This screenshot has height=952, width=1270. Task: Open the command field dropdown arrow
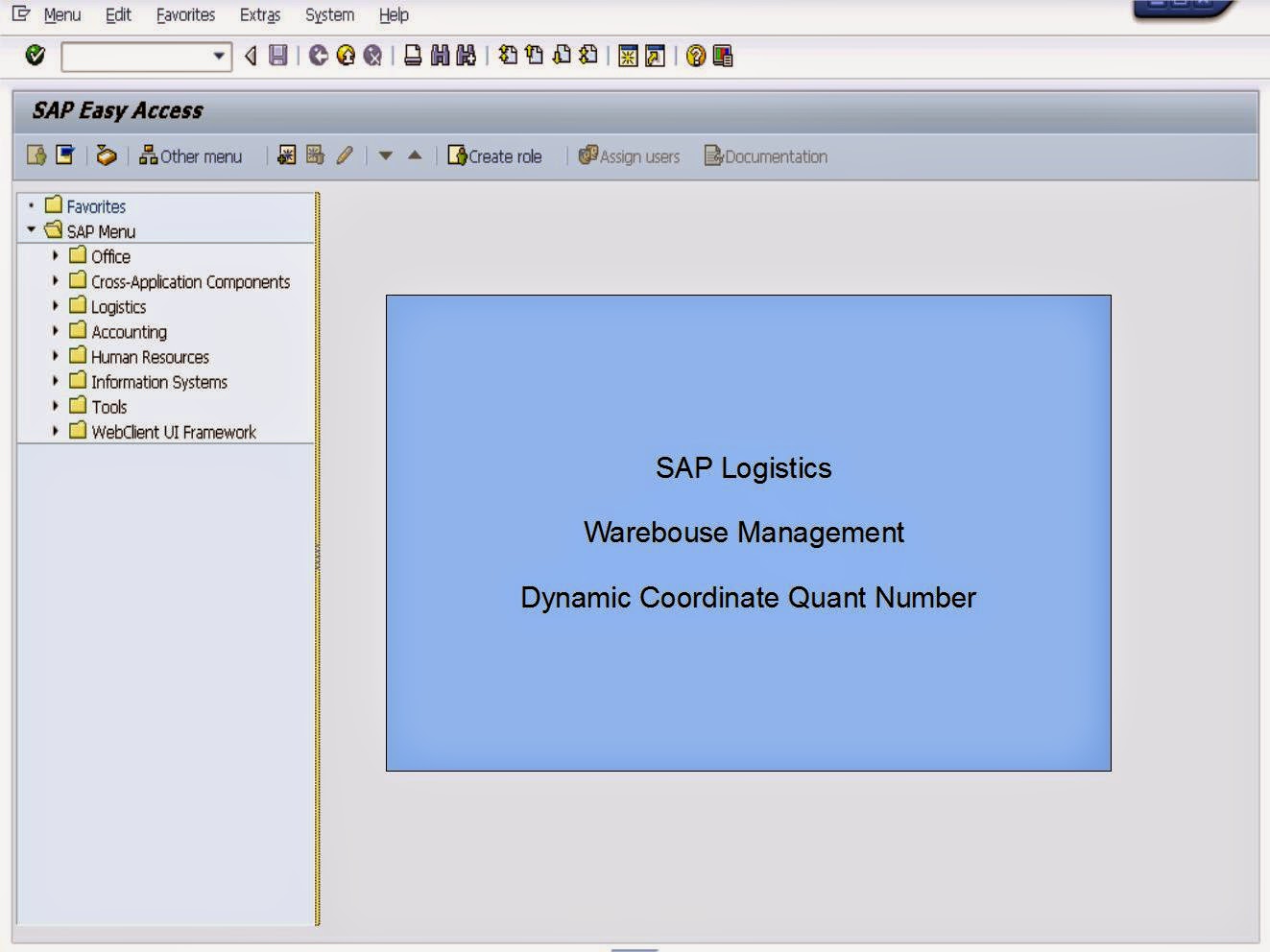pyautogui.click(x=219, y=56)
